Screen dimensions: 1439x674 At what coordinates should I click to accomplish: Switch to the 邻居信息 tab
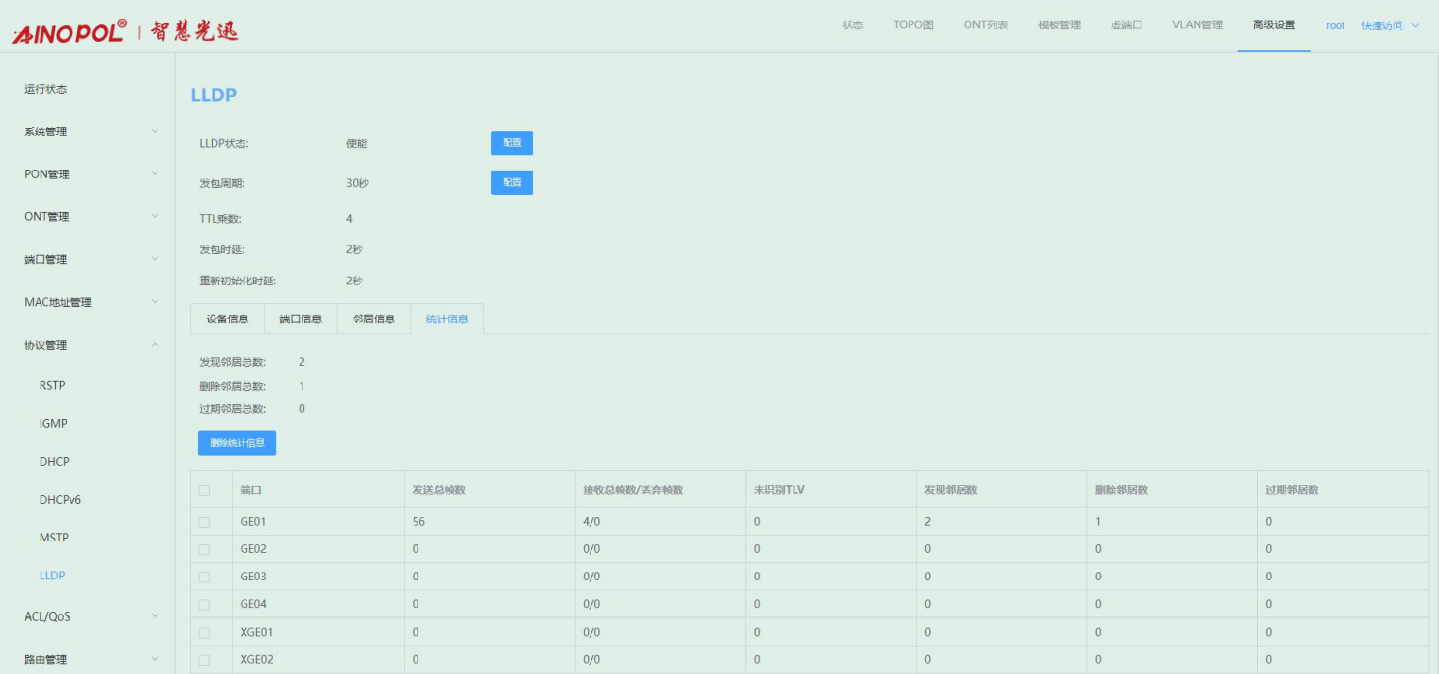373,319
